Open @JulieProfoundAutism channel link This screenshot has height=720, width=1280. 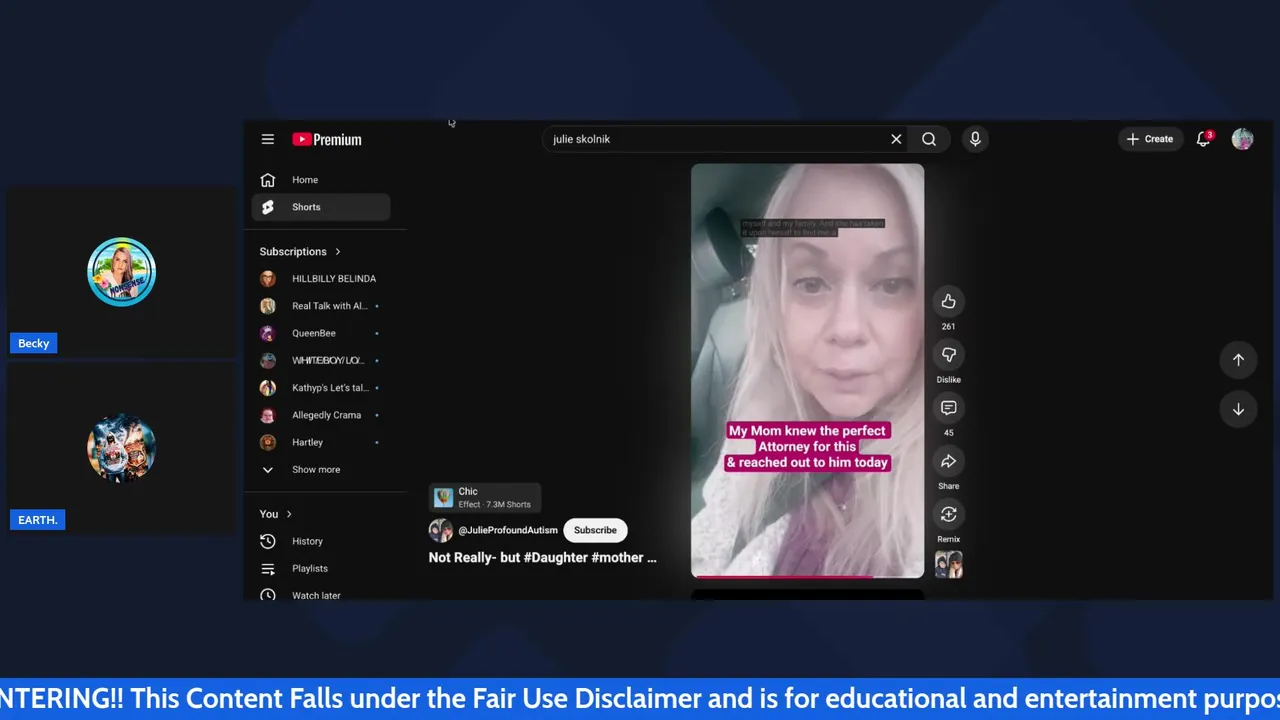click(x=508, y=530)
